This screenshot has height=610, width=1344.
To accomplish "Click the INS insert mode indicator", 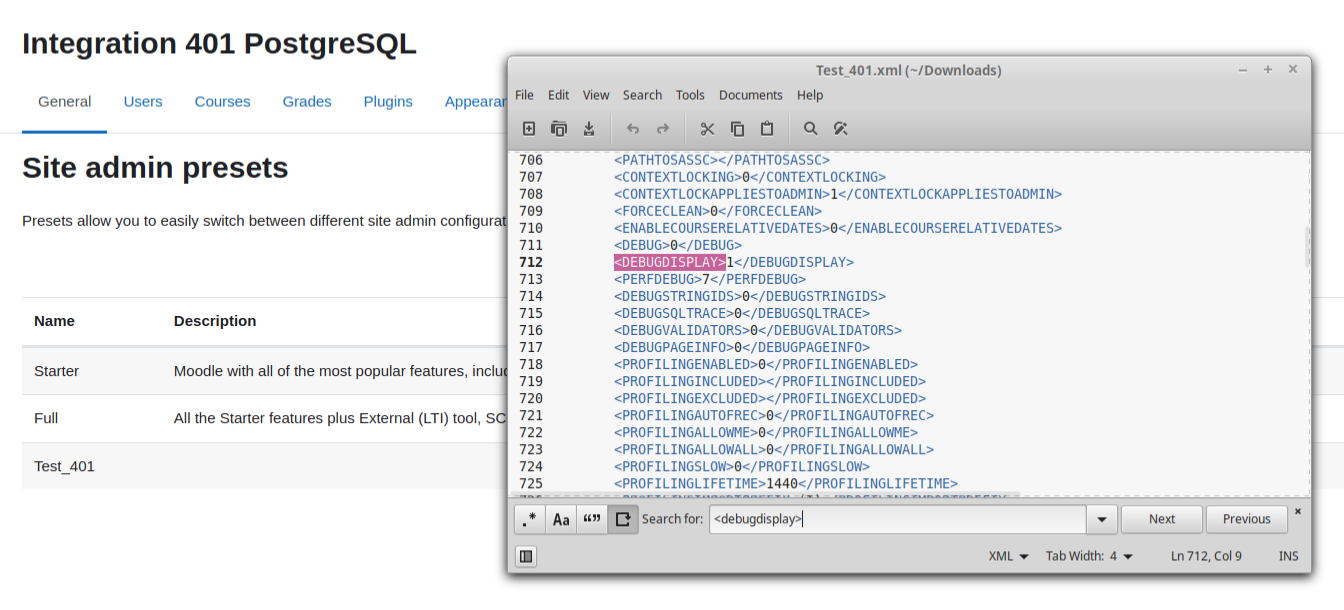I will pyautogui.click(x=1288, y=556).
